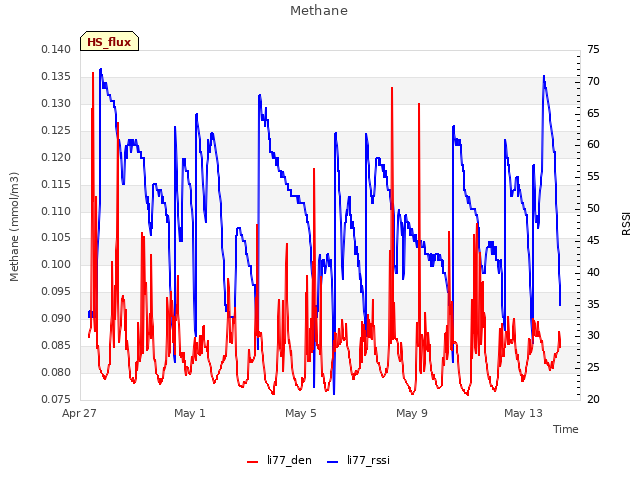Click the 75 RSSI axis value
The image size is (640, 480).
[593, 49]
